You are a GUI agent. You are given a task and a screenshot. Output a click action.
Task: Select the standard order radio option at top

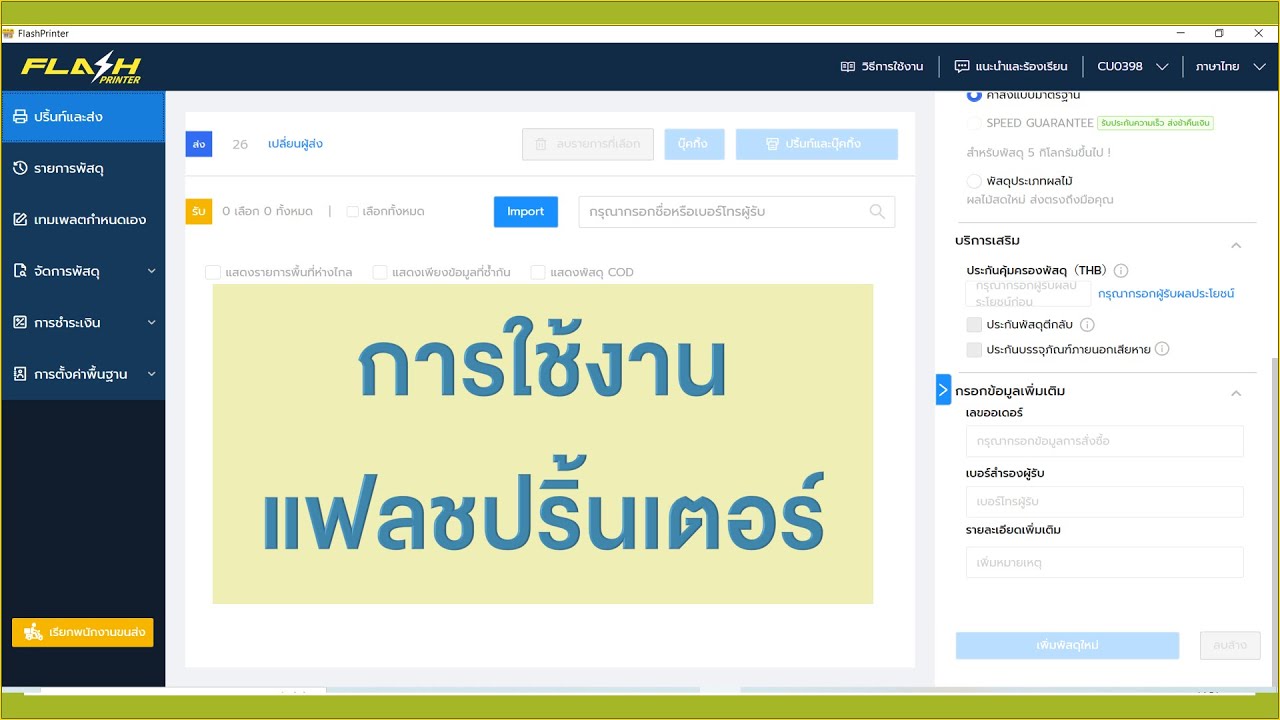point(974,96)
